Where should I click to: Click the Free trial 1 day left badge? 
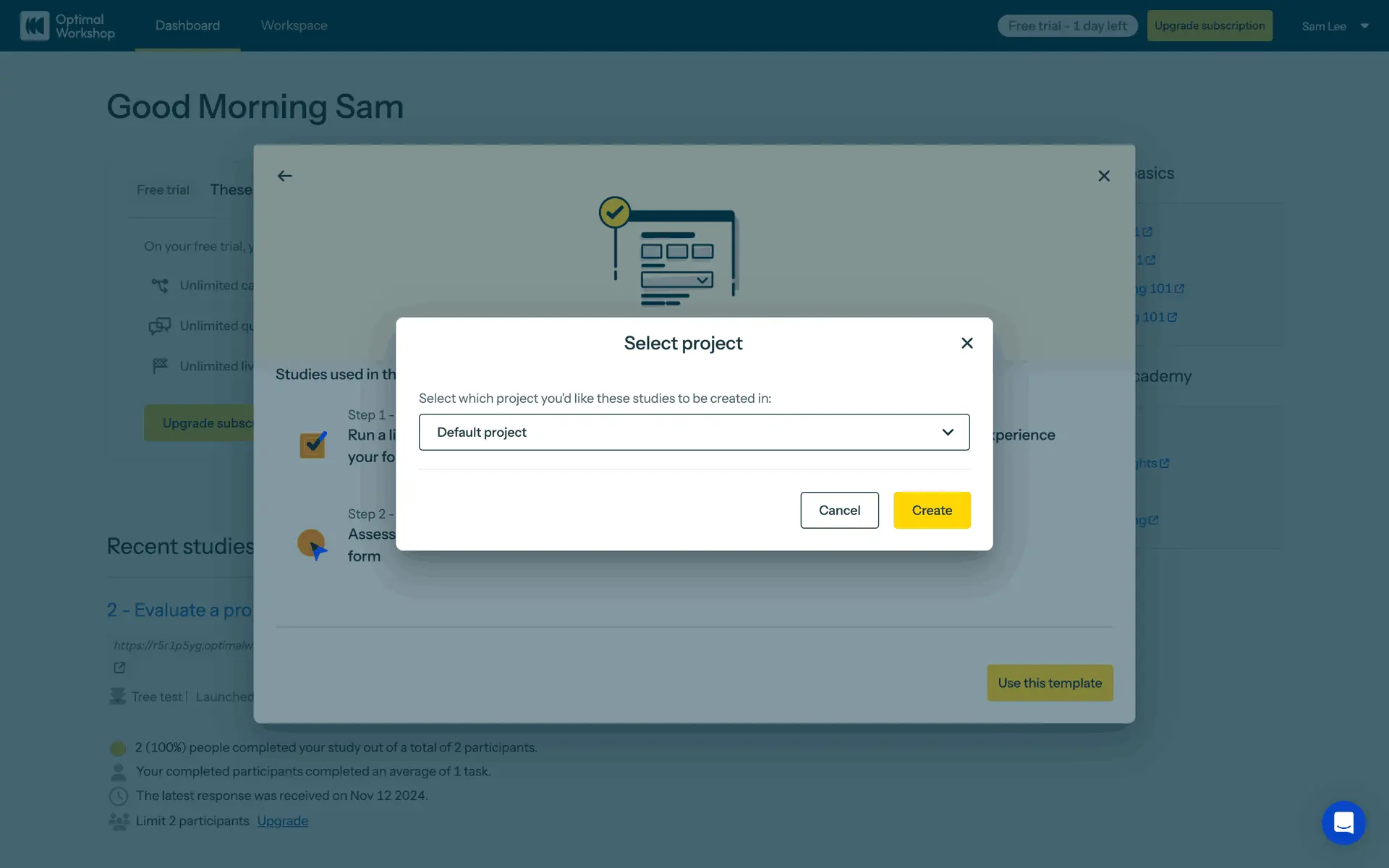click(1066, 25)
